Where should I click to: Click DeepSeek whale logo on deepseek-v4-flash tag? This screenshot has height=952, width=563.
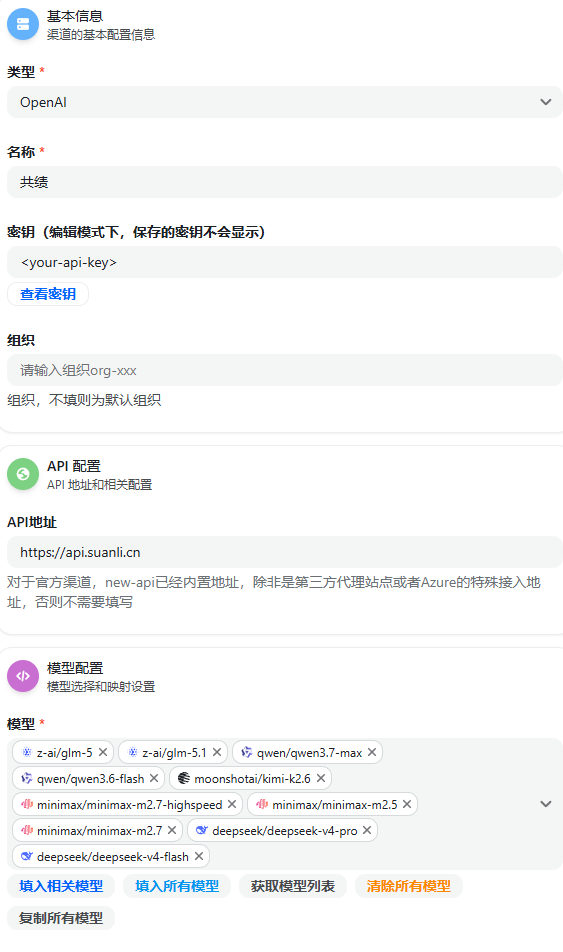pos(27,856)
